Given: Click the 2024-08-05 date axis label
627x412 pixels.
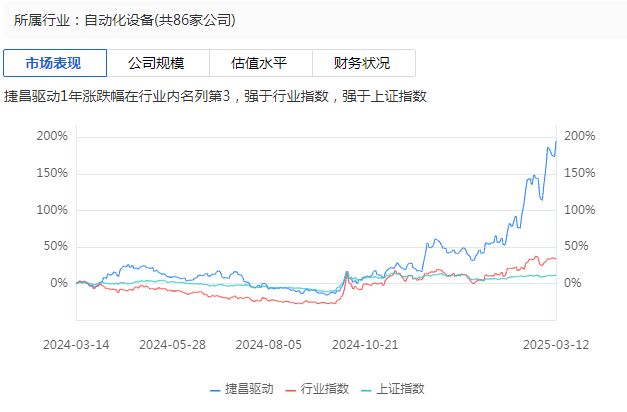Looking at the screenshot, I should point(269,345).
